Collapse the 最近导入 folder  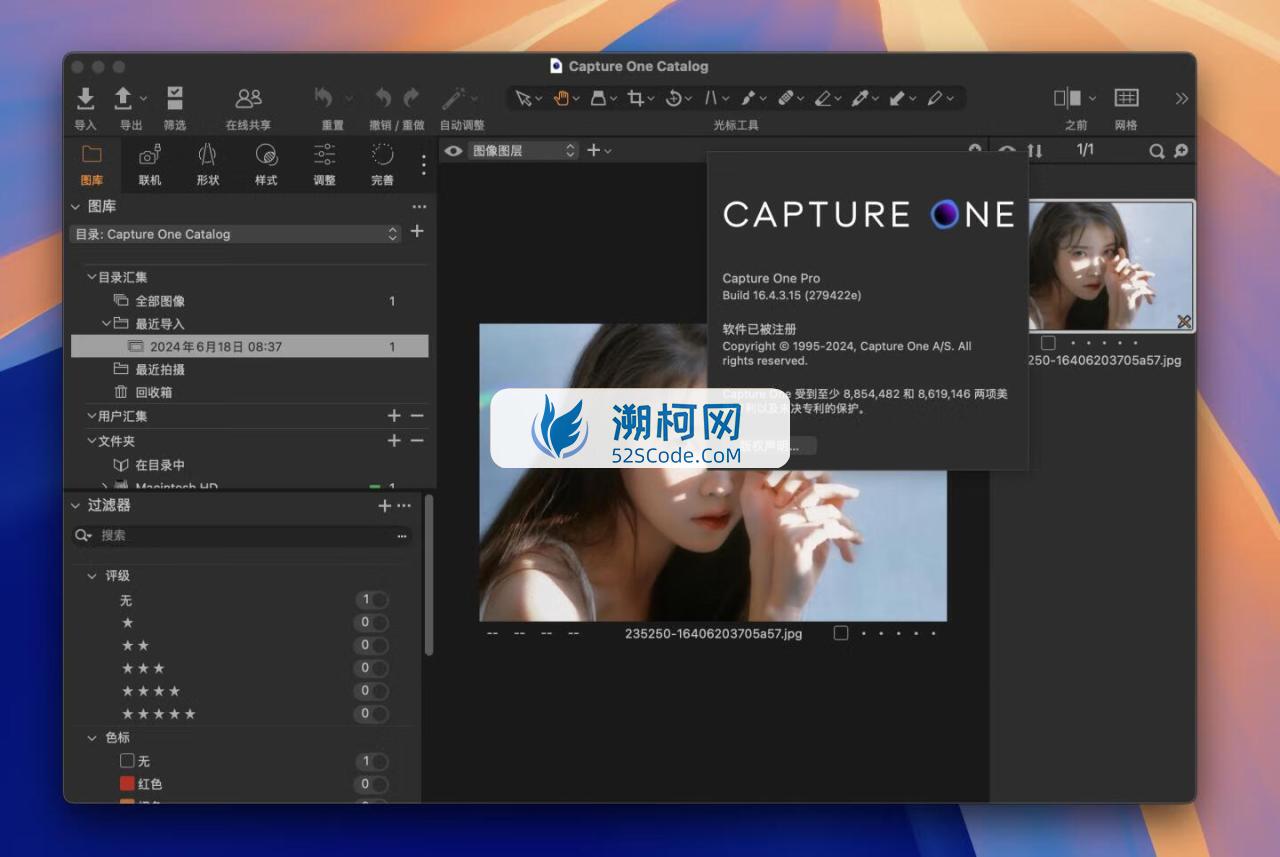click(x=106, y=323)
